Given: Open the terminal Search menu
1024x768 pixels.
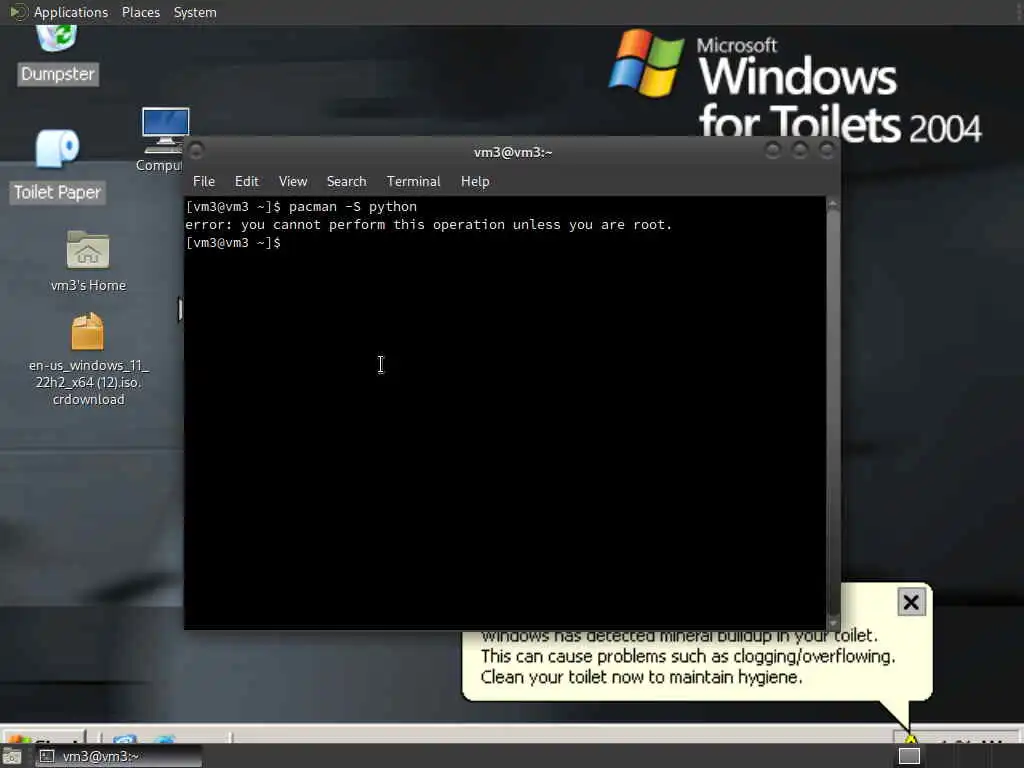Looking at the screenshot, I should point(346,182).
